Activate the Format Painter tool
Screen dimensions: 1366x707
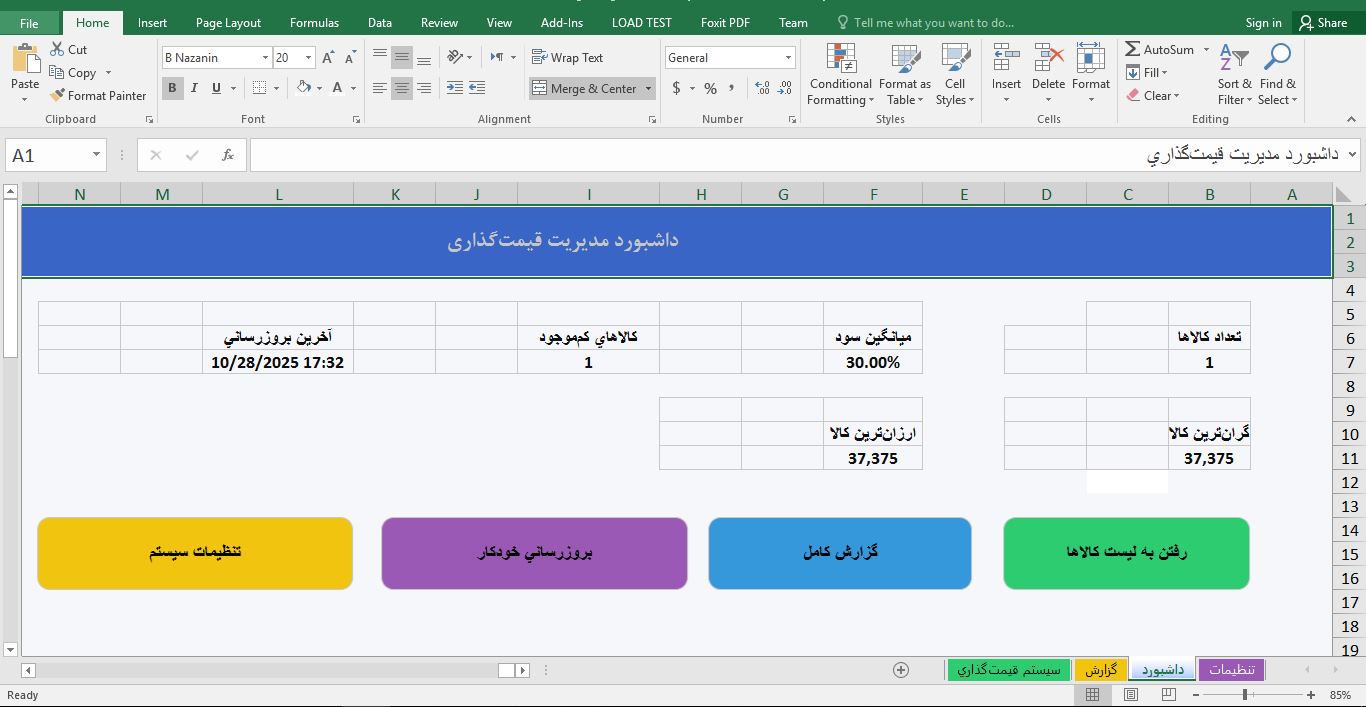pyautogui.click(x=98, y=95)
